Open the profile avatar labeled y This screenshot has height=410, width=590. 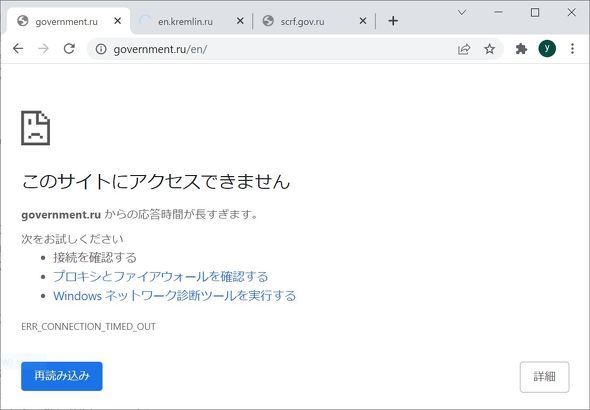point(547,49)
